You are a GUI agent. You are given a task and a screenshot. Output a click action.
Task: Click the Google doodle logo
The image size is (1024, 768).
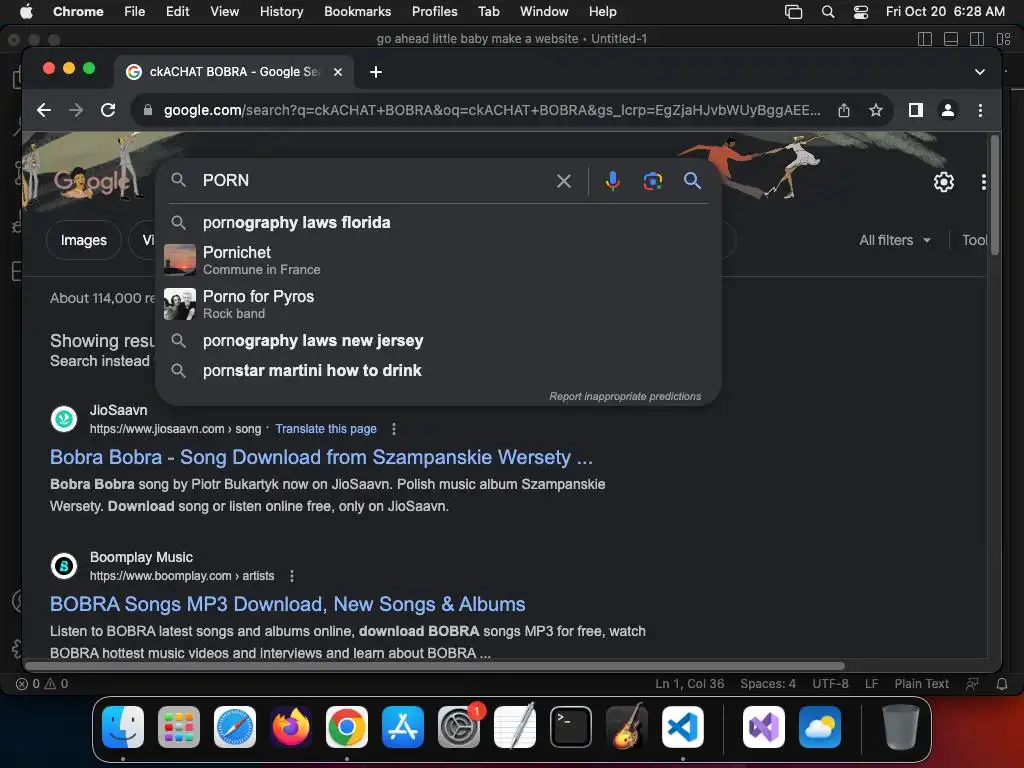(91, 181)
